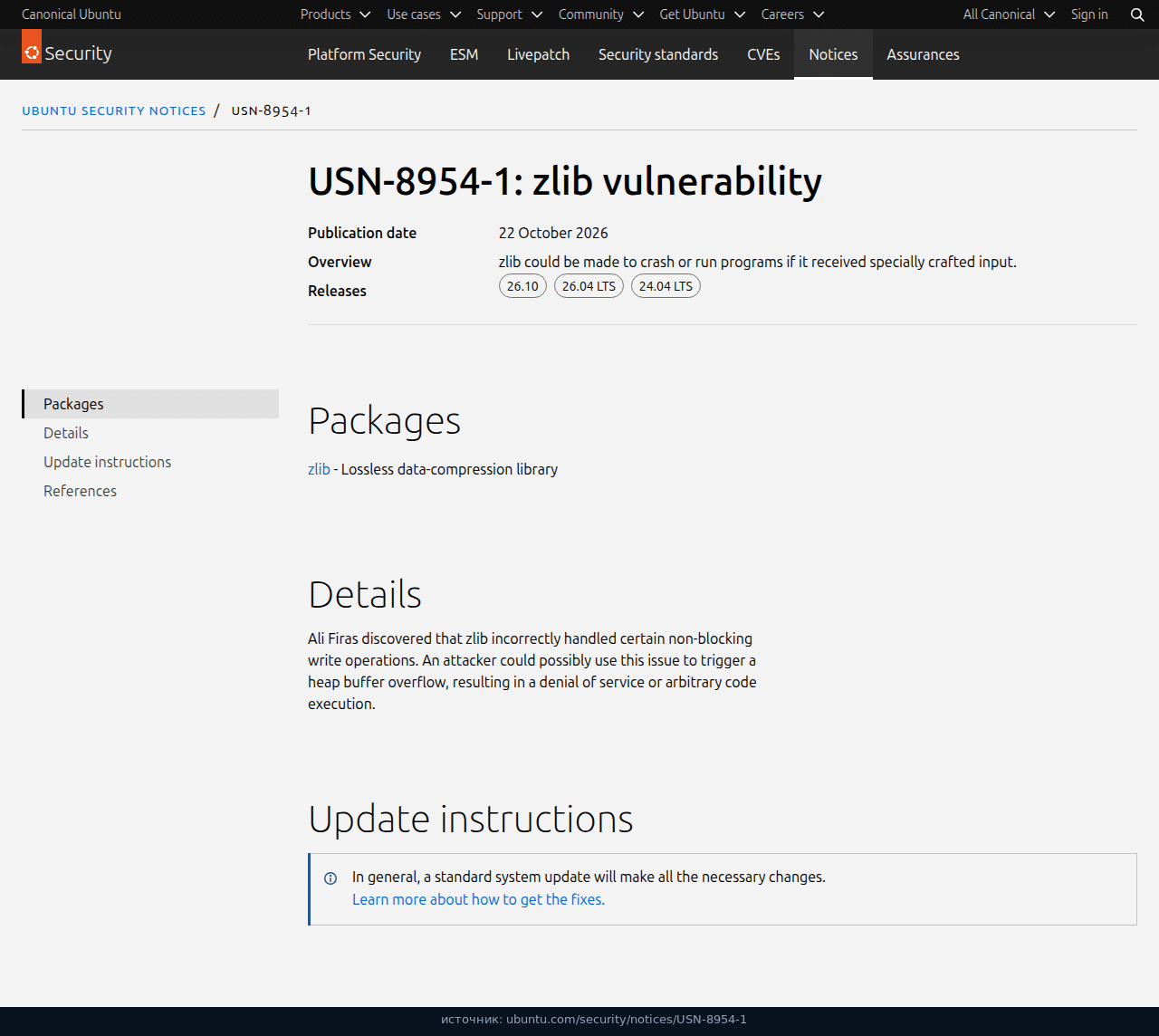Go to Security standards tab
Image resolution: width=1159 pixels, height=1036 pixels.
pyautogui.click(x=658, y=54)
